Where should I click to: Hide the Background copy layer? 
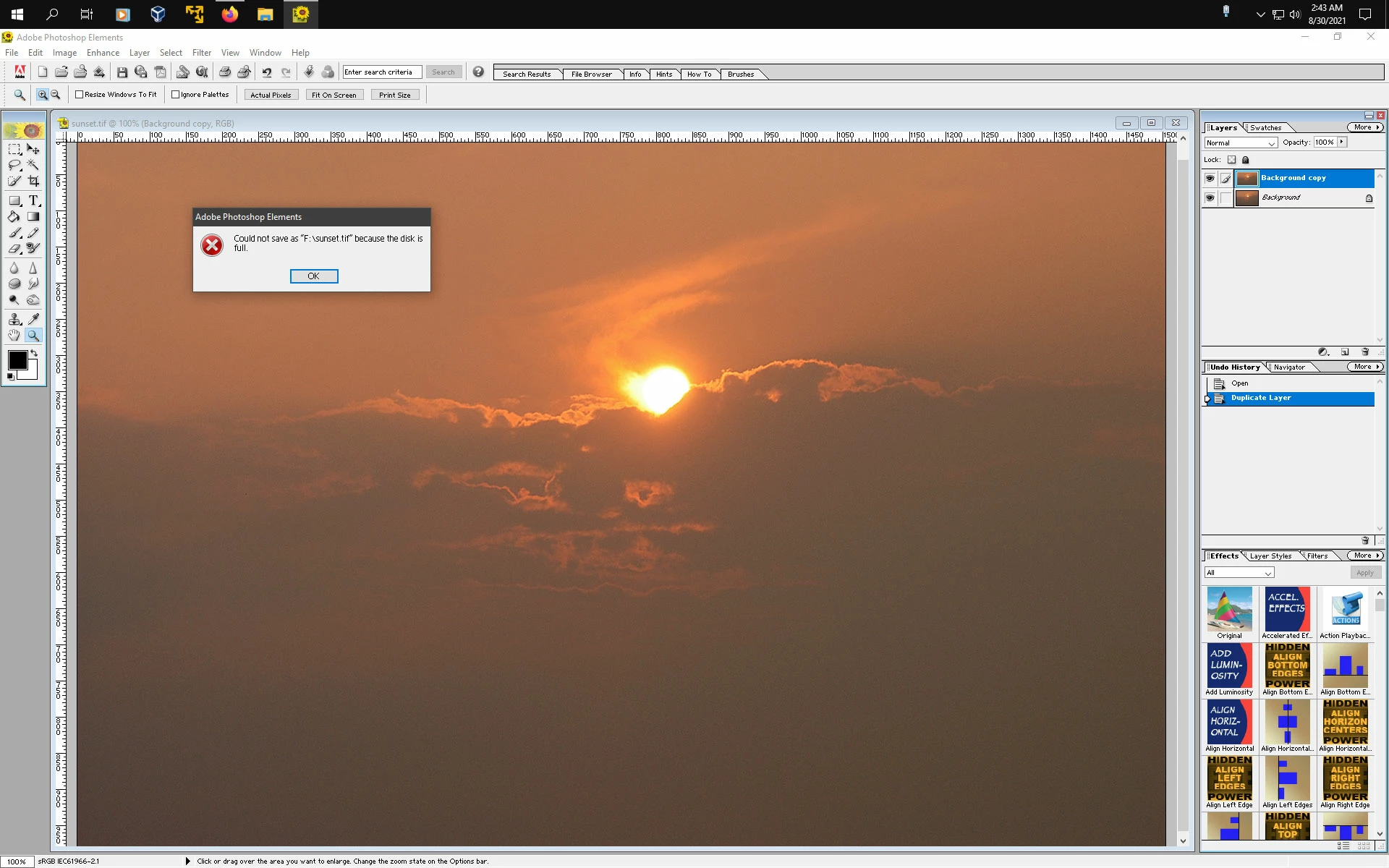pyautogui.click(x=1210, y=178)
